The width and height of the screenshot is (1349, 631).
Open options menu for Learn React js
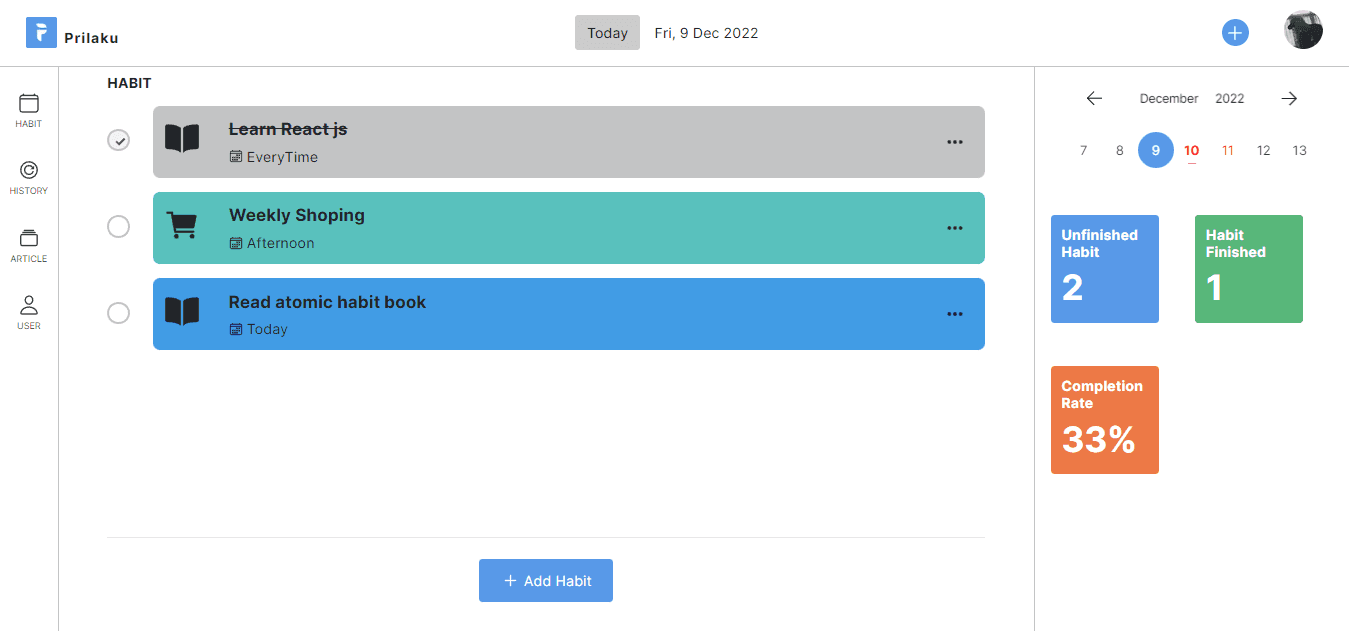(954, 142)
